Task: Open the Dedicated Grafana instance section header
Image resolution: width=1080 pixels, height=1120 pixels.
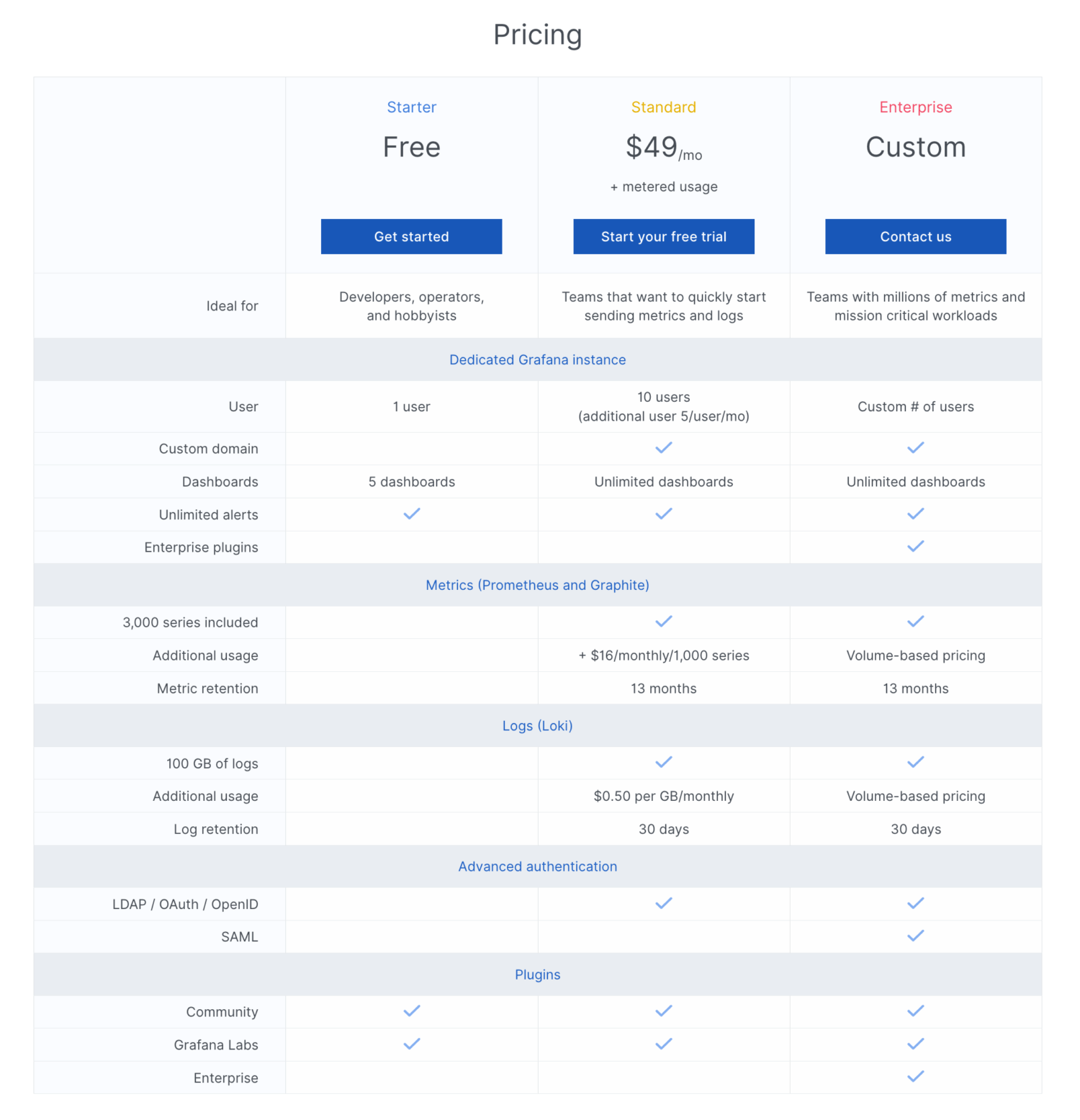Action: click(538, 359)
